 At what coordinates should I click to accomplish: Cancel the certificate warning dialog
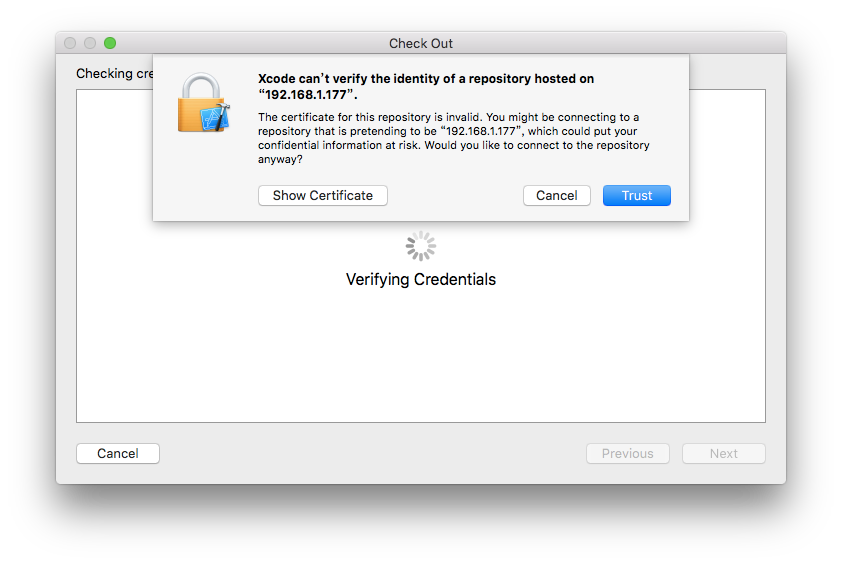[x=556, y=196]
